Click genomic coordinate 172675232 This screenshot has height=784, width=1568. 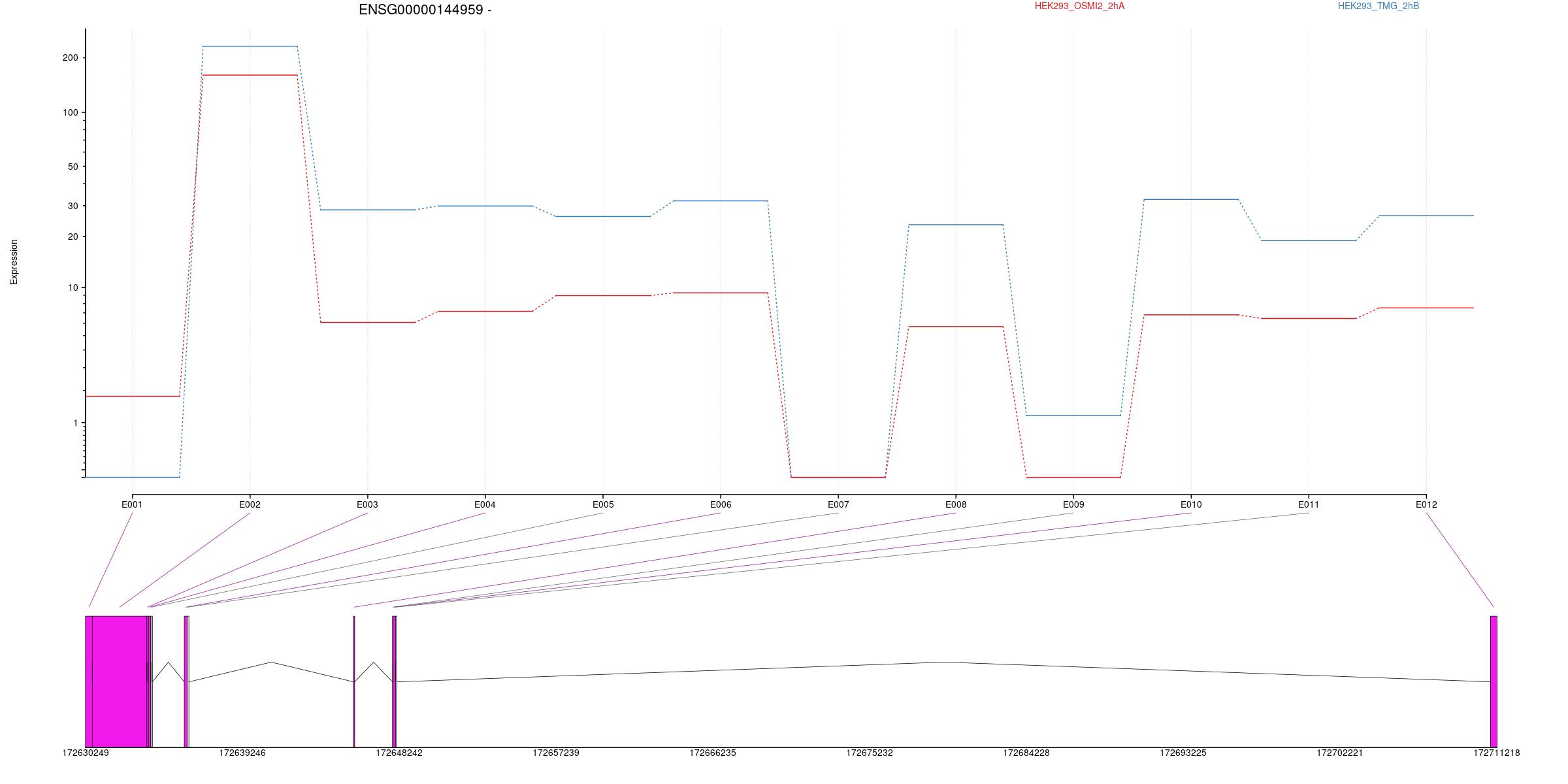pyautogui.click(x=870, y=753)
